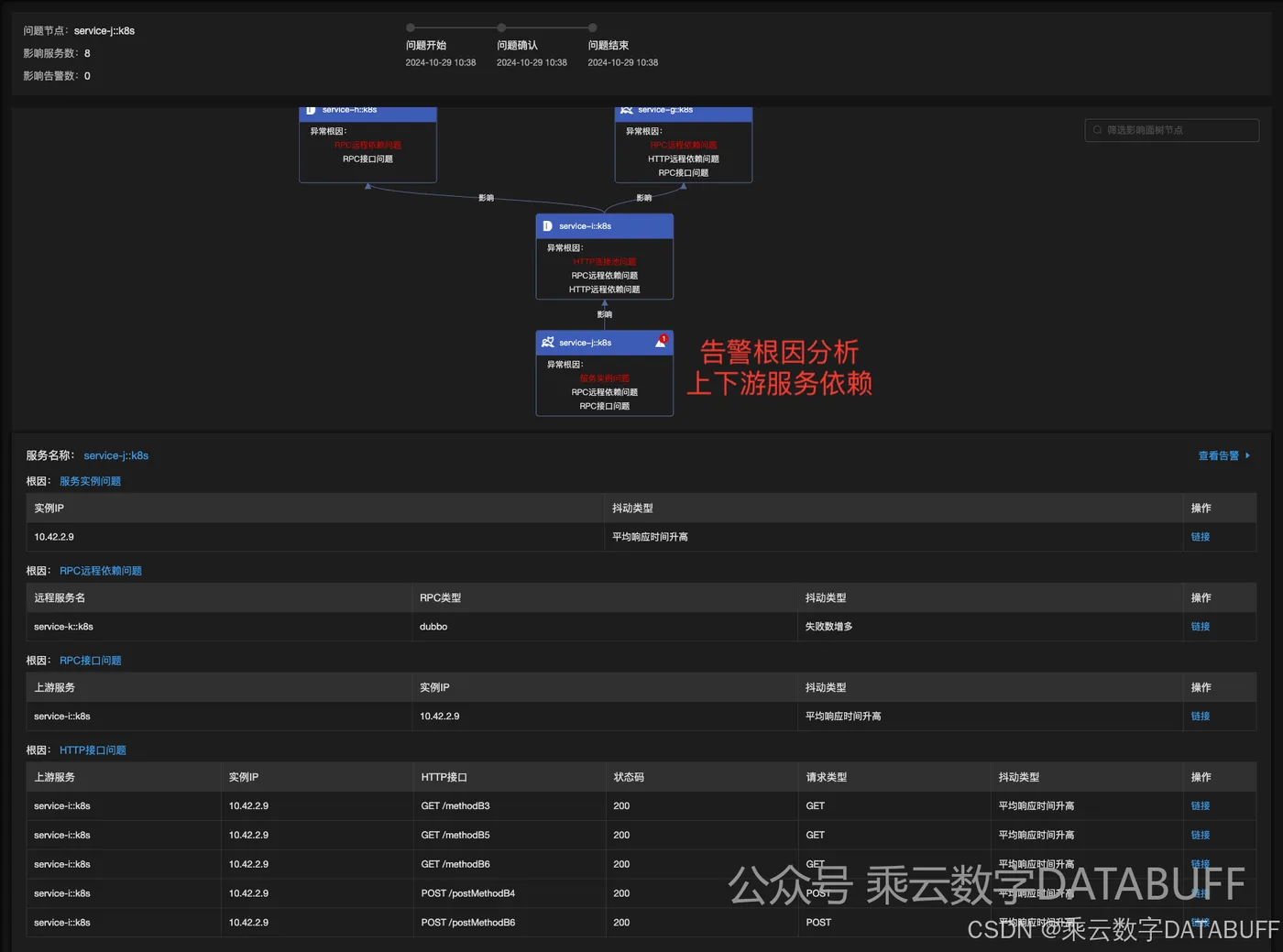Image resolution: width=1283 pixels, height=952 pixels.
Task: Open the RPC接口问题 root cause link
Action: [91, 661]
